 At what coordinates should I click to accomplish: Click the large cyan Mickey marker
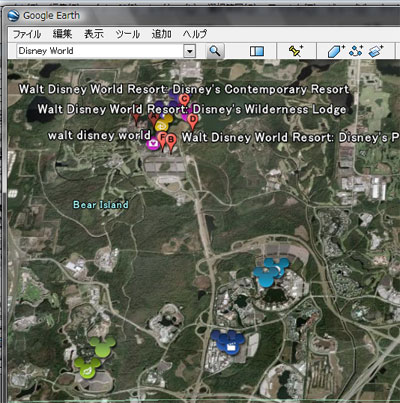pos(270,272)
